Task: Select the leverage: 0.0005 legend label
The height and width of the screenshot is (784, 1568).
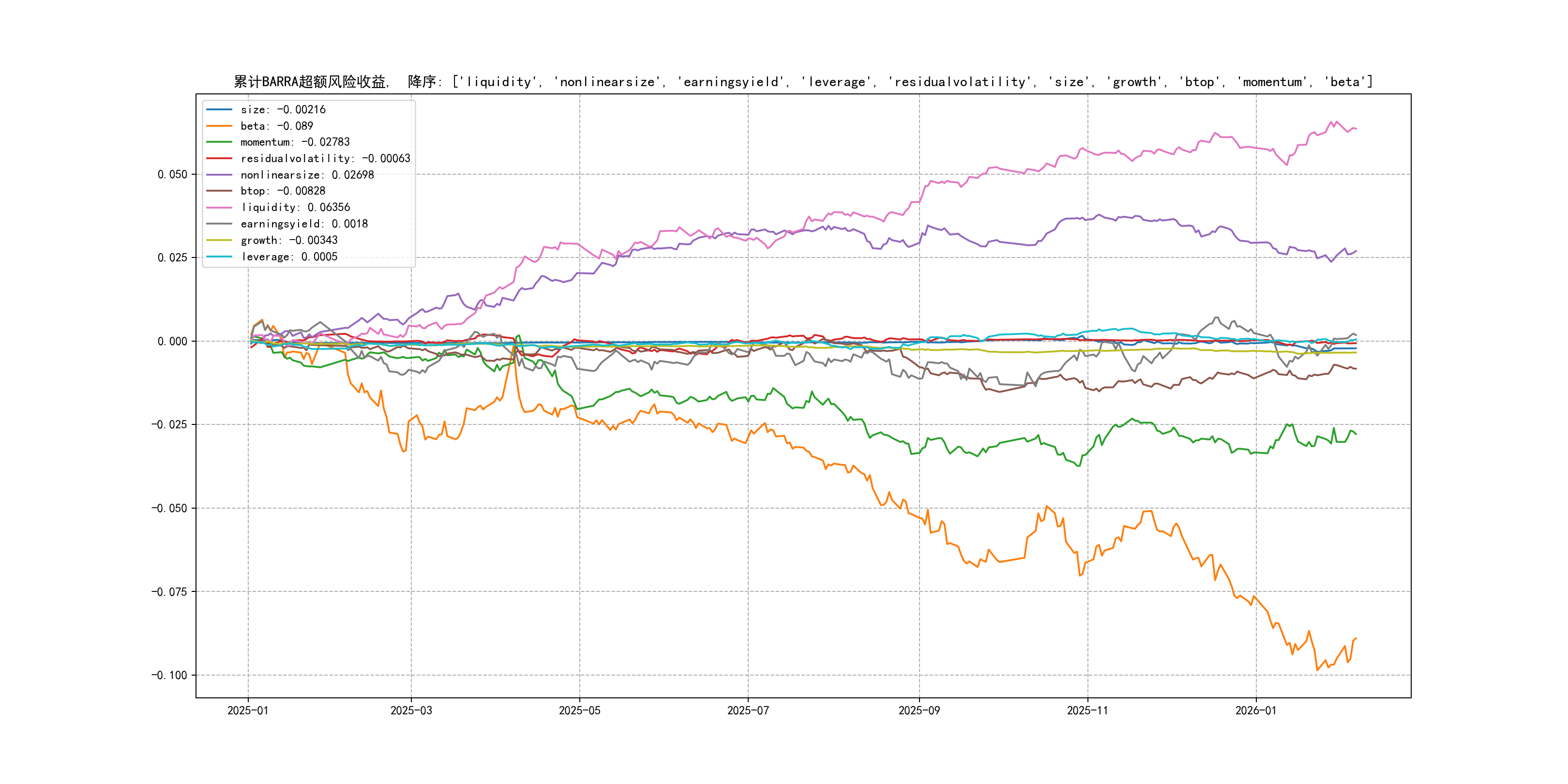Action: coord(288,257)
